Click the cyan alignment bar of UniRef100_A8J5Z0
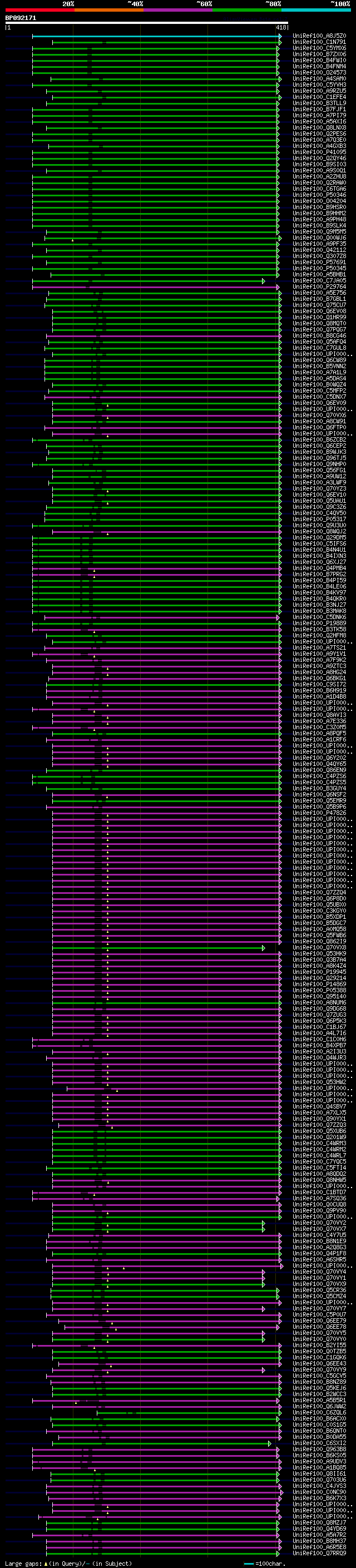Image resolution: width=356 pixels, height=1568 pixels. pos(156,36)
